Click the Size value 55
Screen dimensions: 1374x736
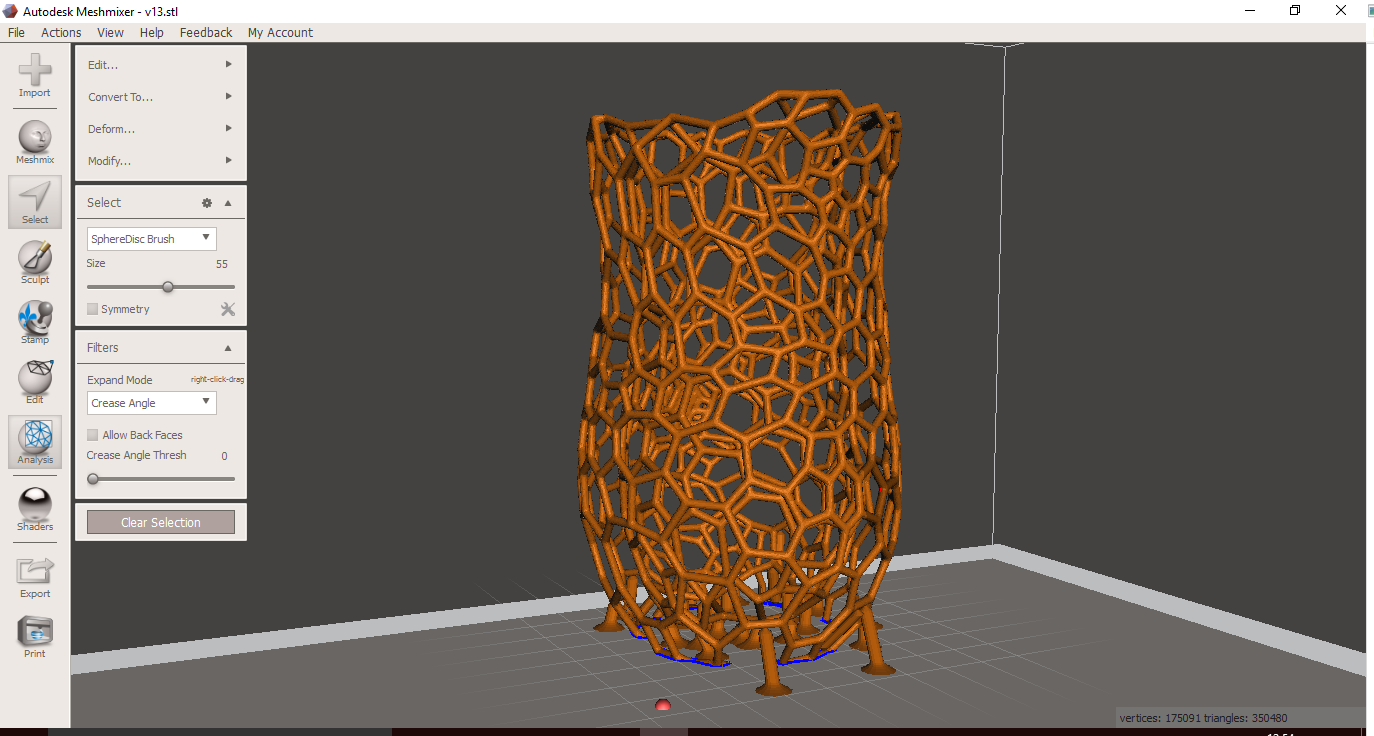(222, 264)
